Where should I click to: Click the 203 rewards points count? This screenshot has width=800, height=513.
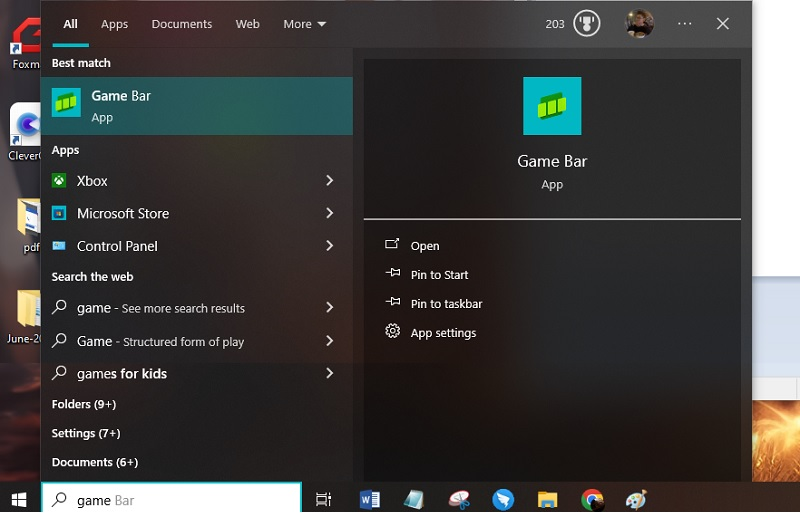pos(555,24)
